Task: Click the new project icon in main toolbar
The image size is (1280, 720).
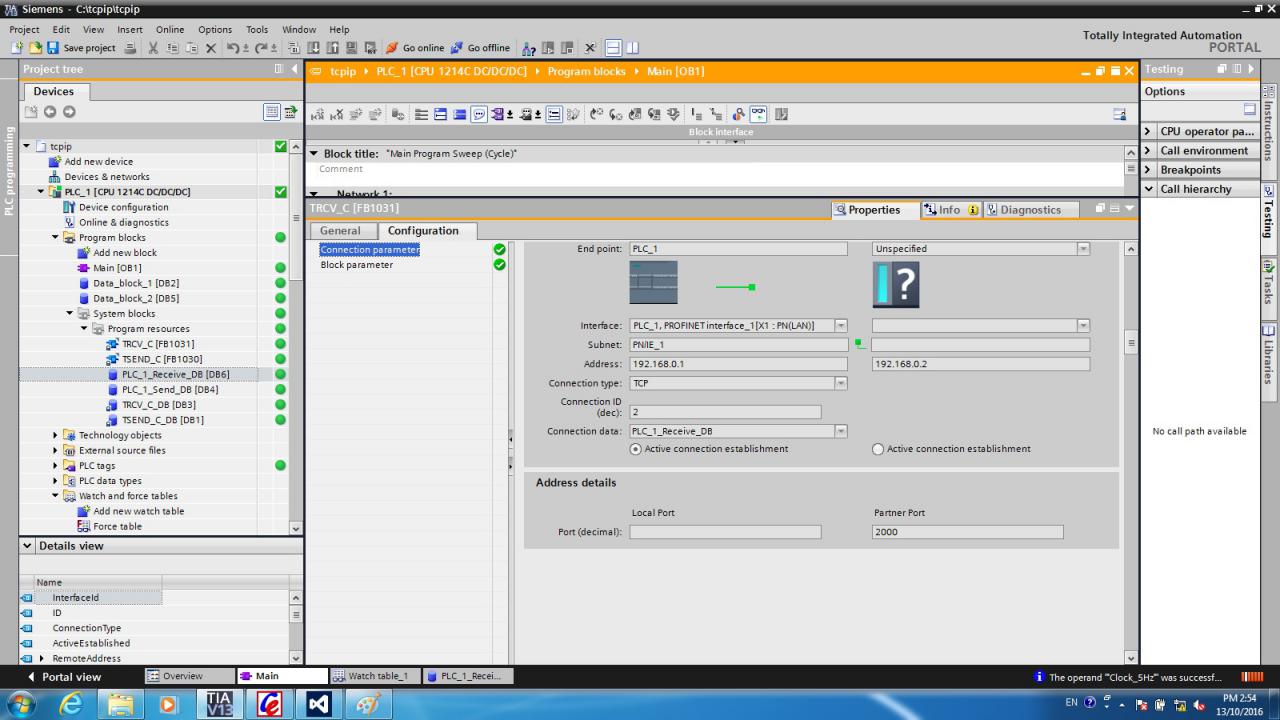Action: coord(19,48)
